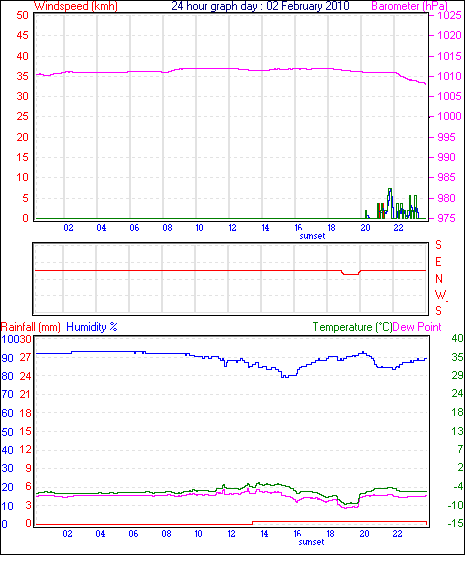Click the dip in the wind direction line
Viewport: 466px width, 566px height.
point(350,274)
